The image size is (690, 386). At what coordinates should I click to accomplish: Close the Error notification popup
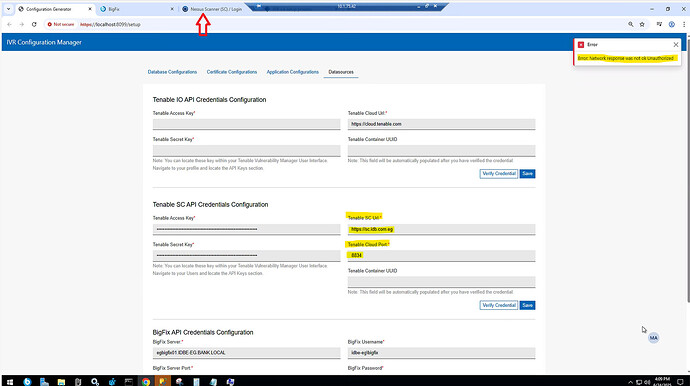pyautogui.click(x=675, y=44)
